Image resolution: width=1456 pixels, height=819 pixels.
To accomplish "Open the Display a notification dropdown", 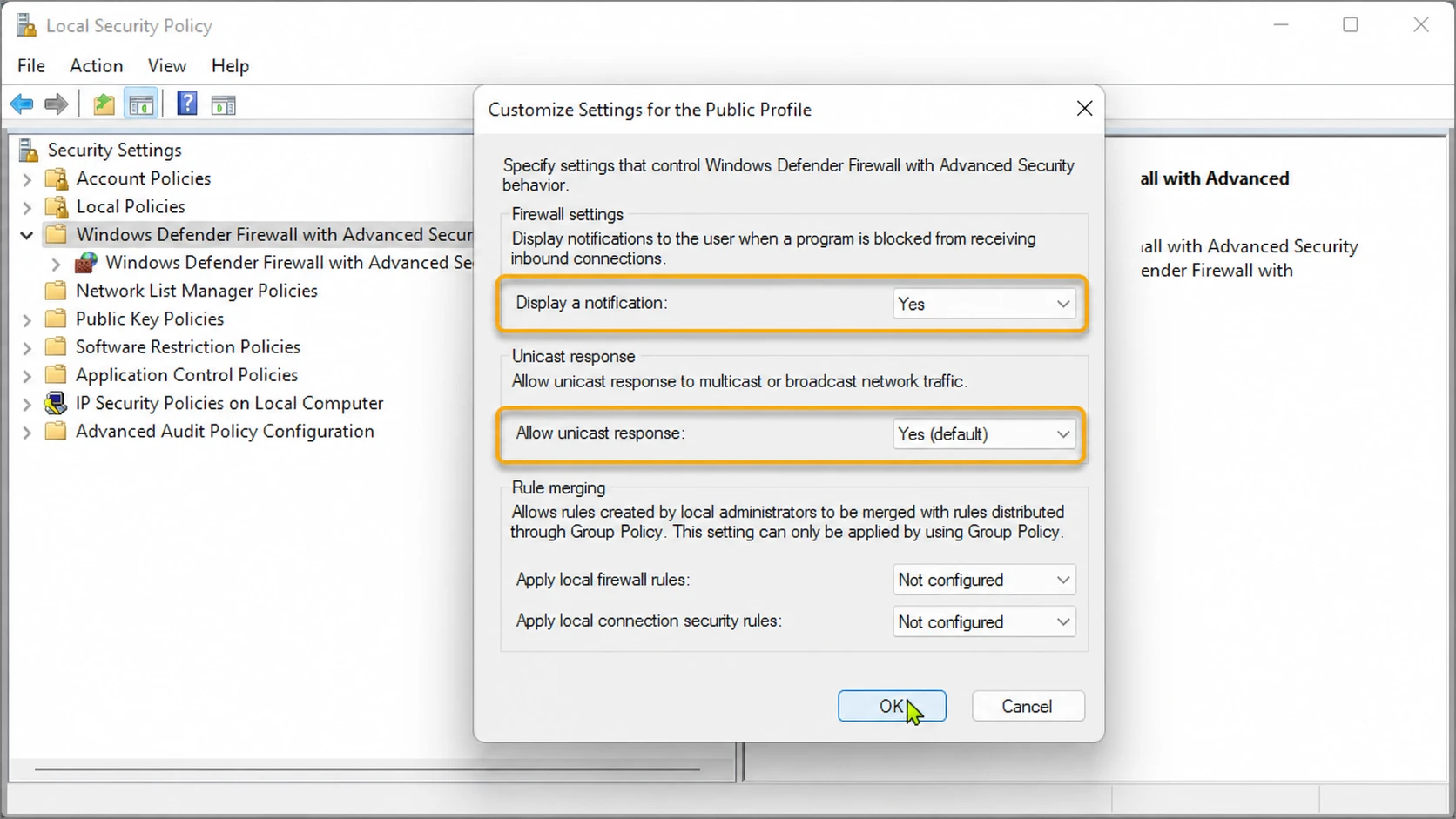I will pos(984,304).
